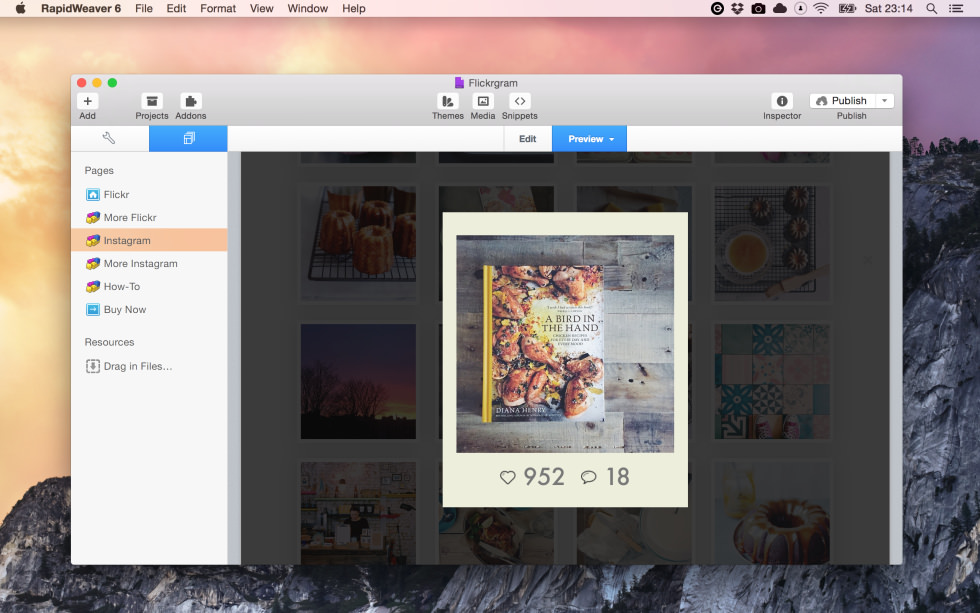Open the patterned tiles thumbnail

(x=772, y=381)
